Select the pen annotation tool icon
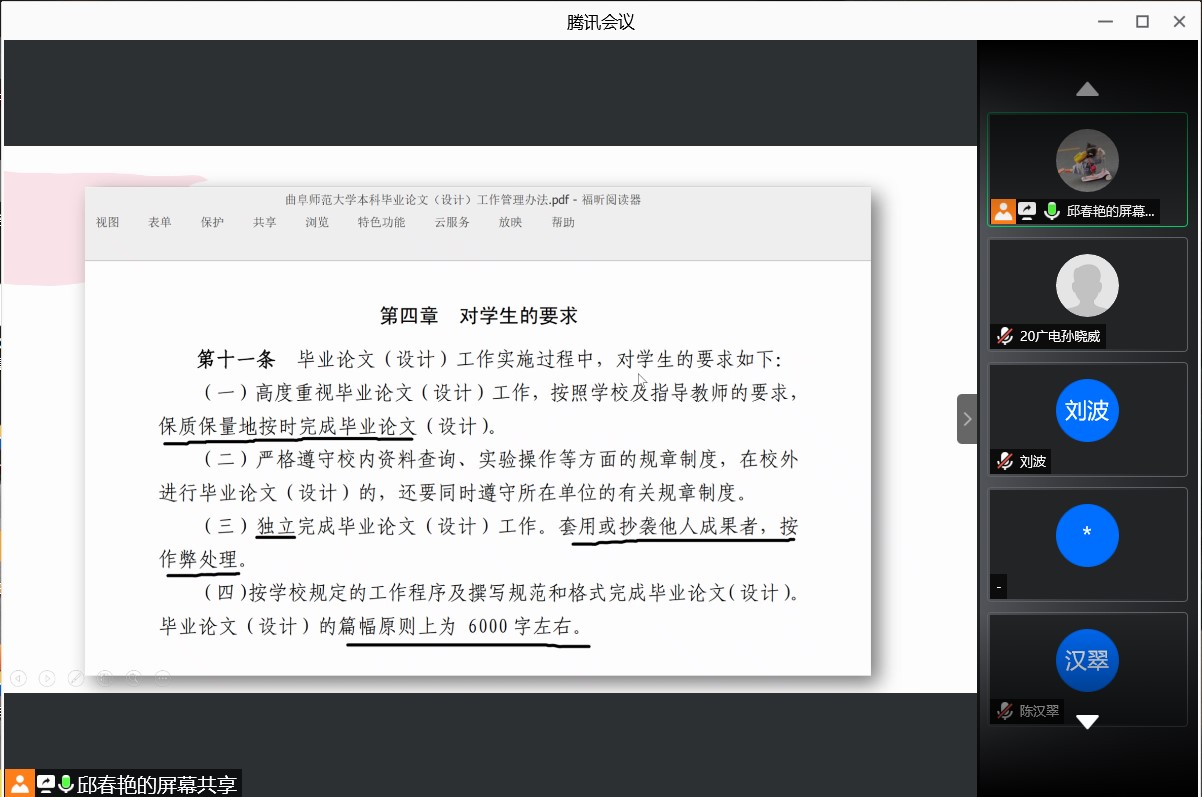This screenshot has width=1202, height=797. tap(76, 678)
